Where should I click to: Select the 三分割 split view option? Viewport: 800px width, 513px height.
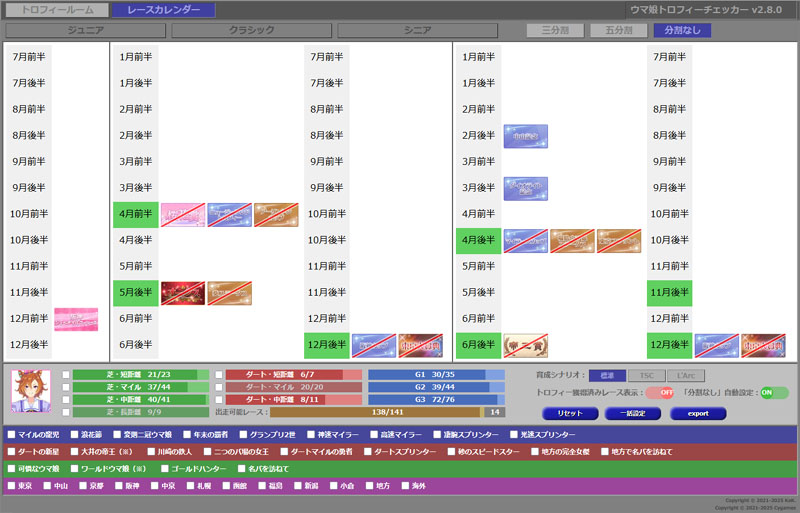click(556, 30)
